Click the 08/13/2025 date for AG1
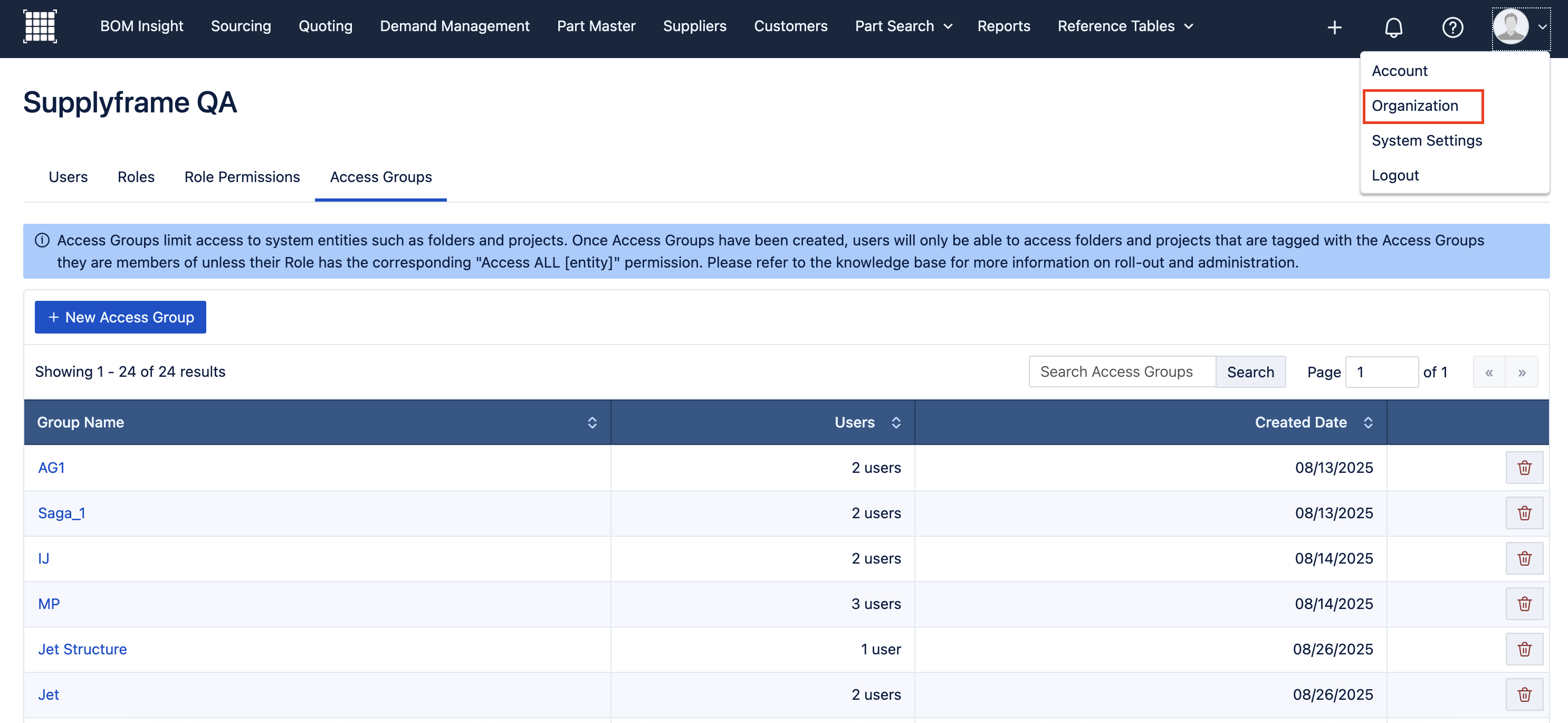The height and width of the screenshot is (723, 1568). (1334, 468)
